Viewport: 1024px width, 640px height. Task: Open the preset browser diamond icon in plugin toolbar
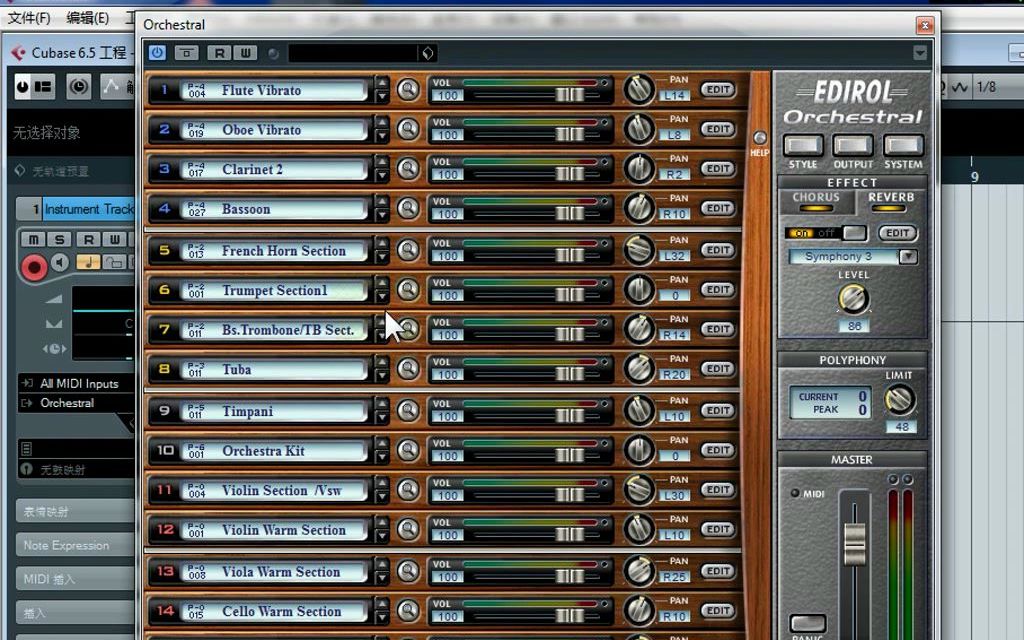(427, 53)
